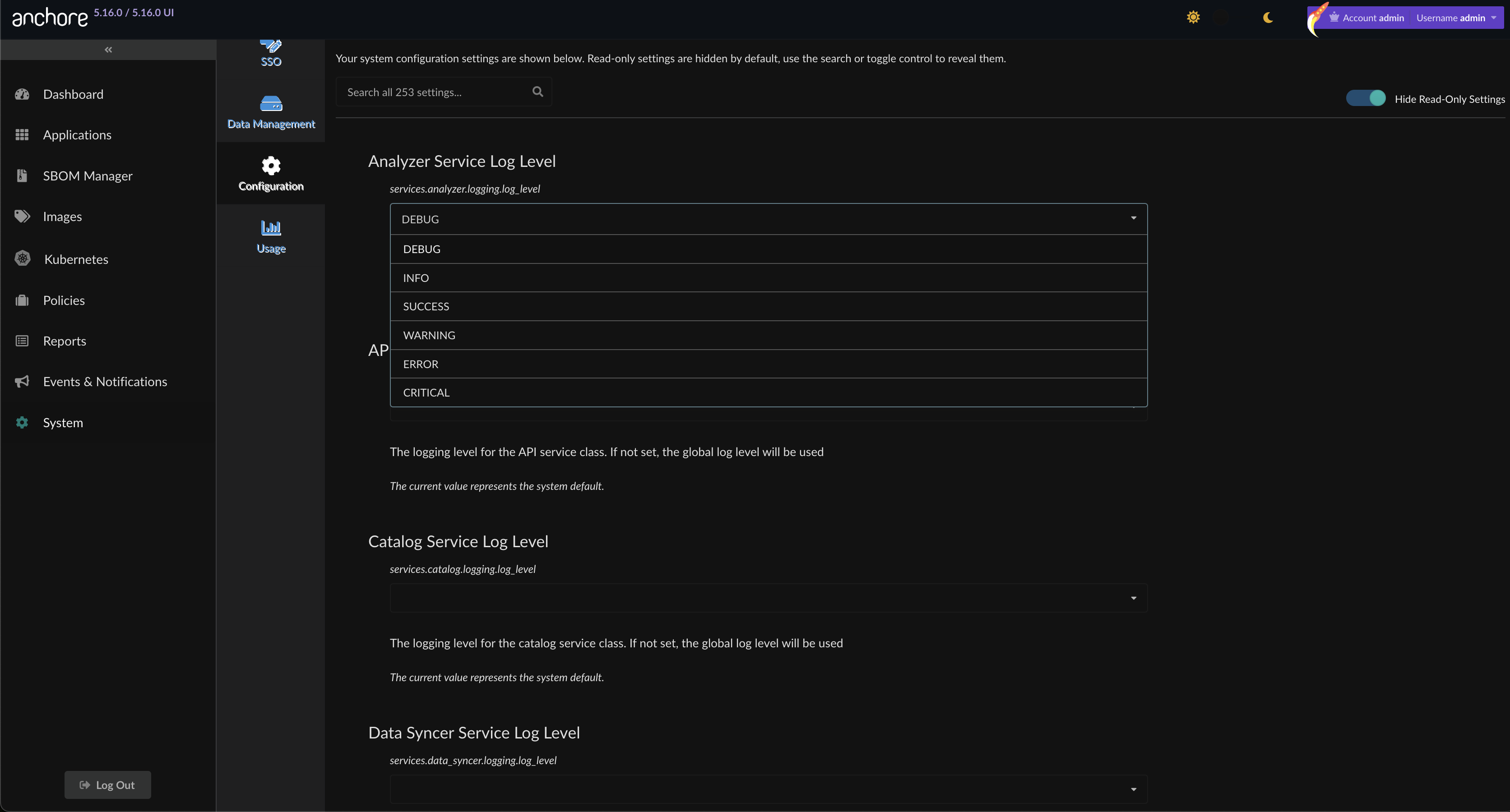Click the Kubernetes helm wheel icon
The width and height of the screenshot is (1510, 812).
click(x=22, y=258)
